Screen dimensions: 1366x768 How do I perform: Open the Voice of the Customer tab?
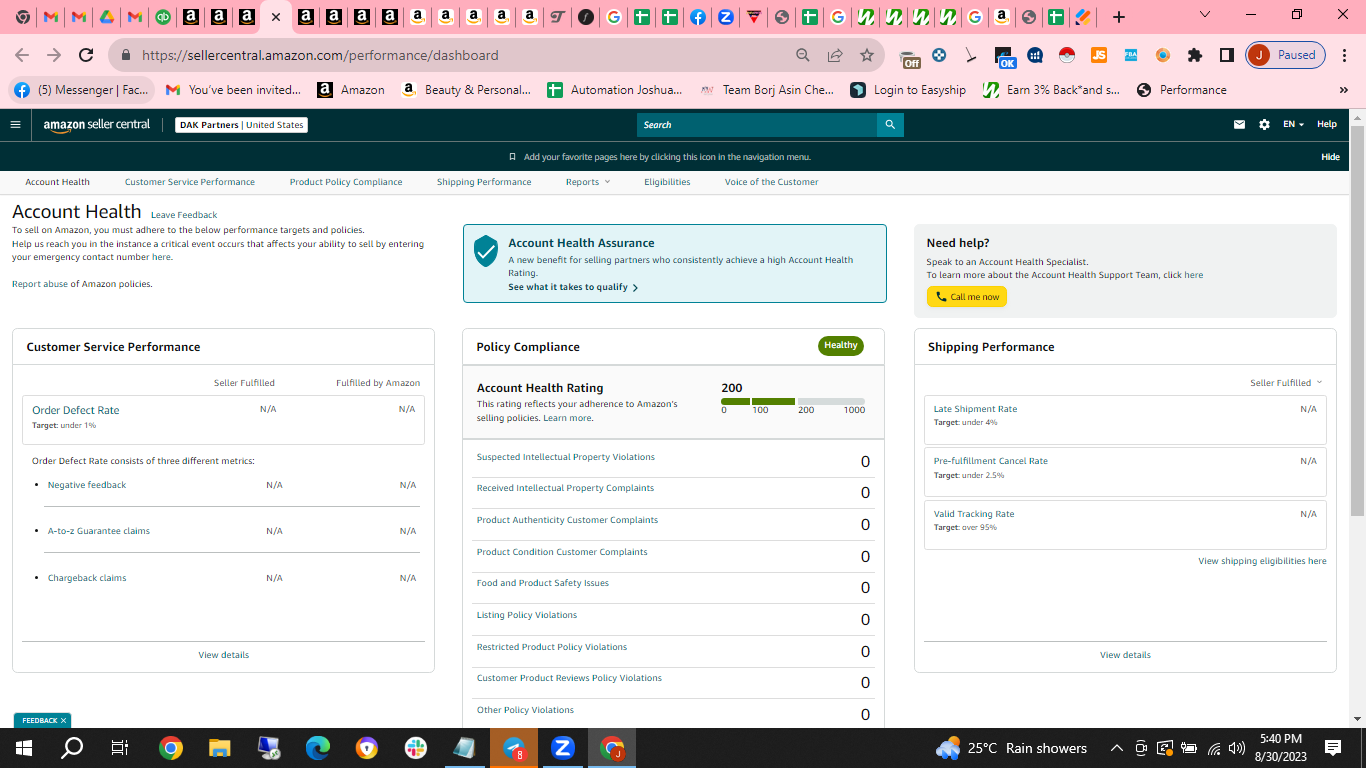click(x=771, y=182)
